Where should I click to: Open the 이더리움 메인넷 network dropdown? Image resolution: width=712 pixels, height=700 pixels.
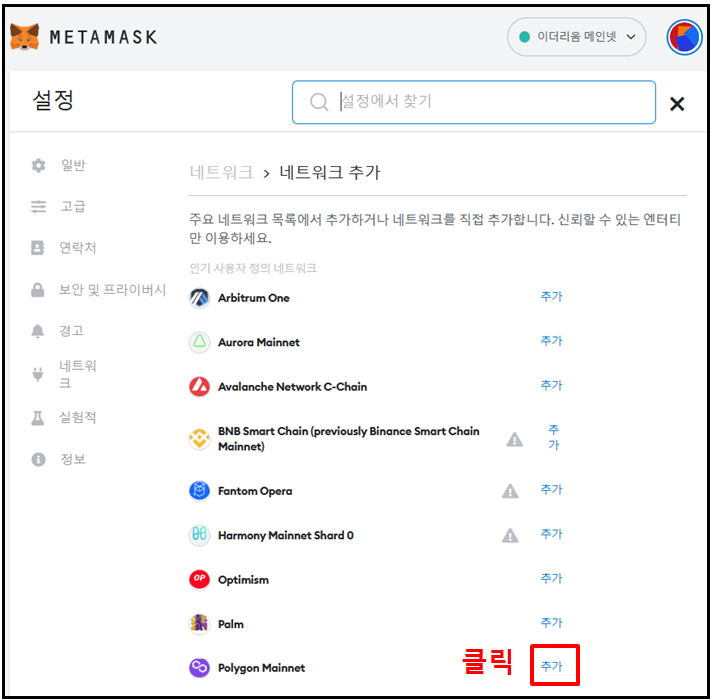576,37
